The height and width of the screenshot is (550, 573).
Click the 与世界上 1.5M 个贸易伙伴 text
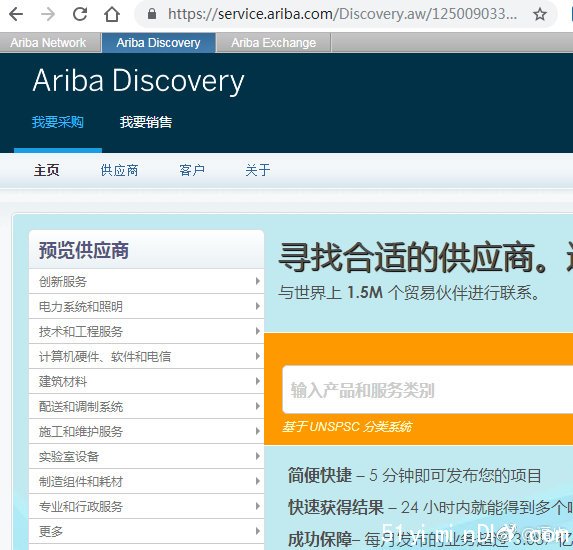408,292
